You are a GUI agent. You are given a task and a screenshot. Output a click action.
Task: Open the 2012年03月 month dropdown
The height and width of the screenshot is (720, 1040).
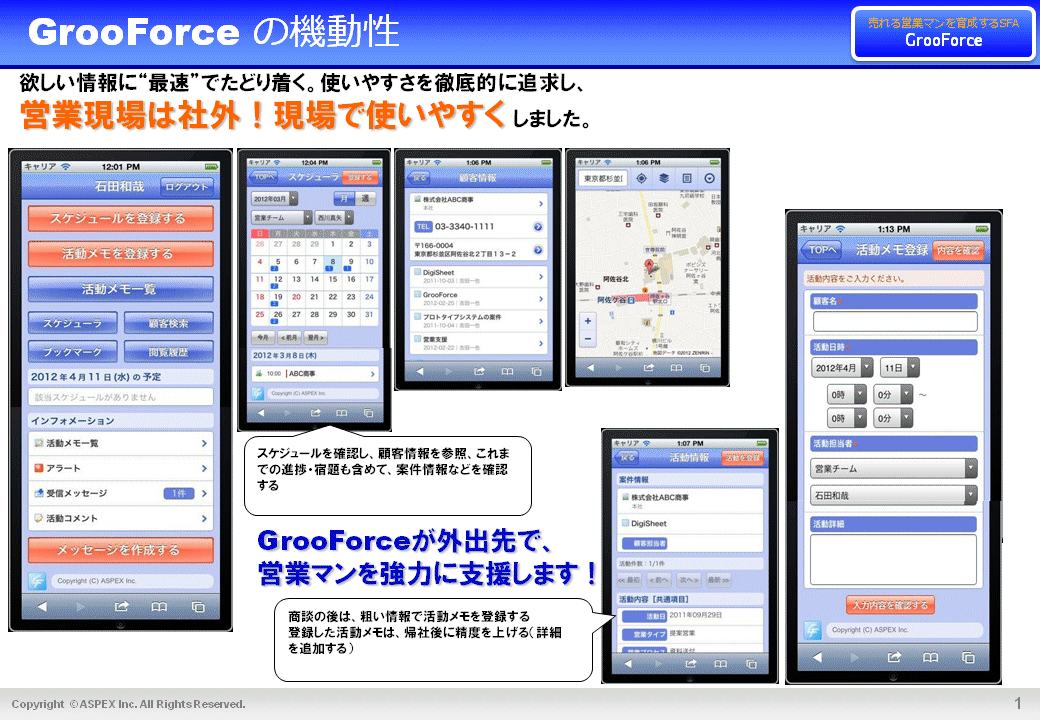point(275,198)
